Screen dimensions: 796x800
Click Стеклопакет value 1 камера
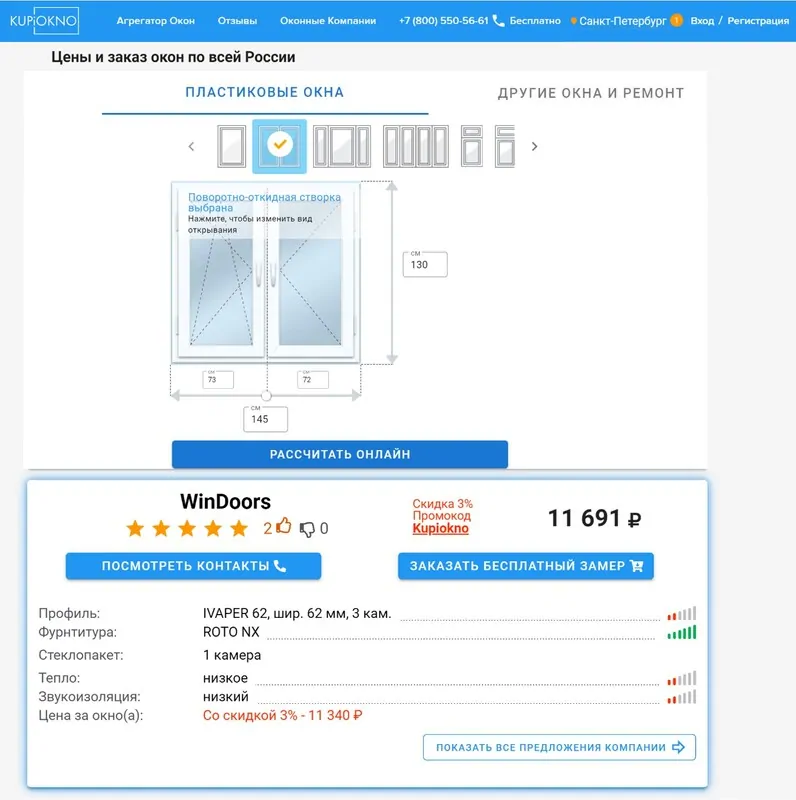pyautogui.click(x=232, y=655)
